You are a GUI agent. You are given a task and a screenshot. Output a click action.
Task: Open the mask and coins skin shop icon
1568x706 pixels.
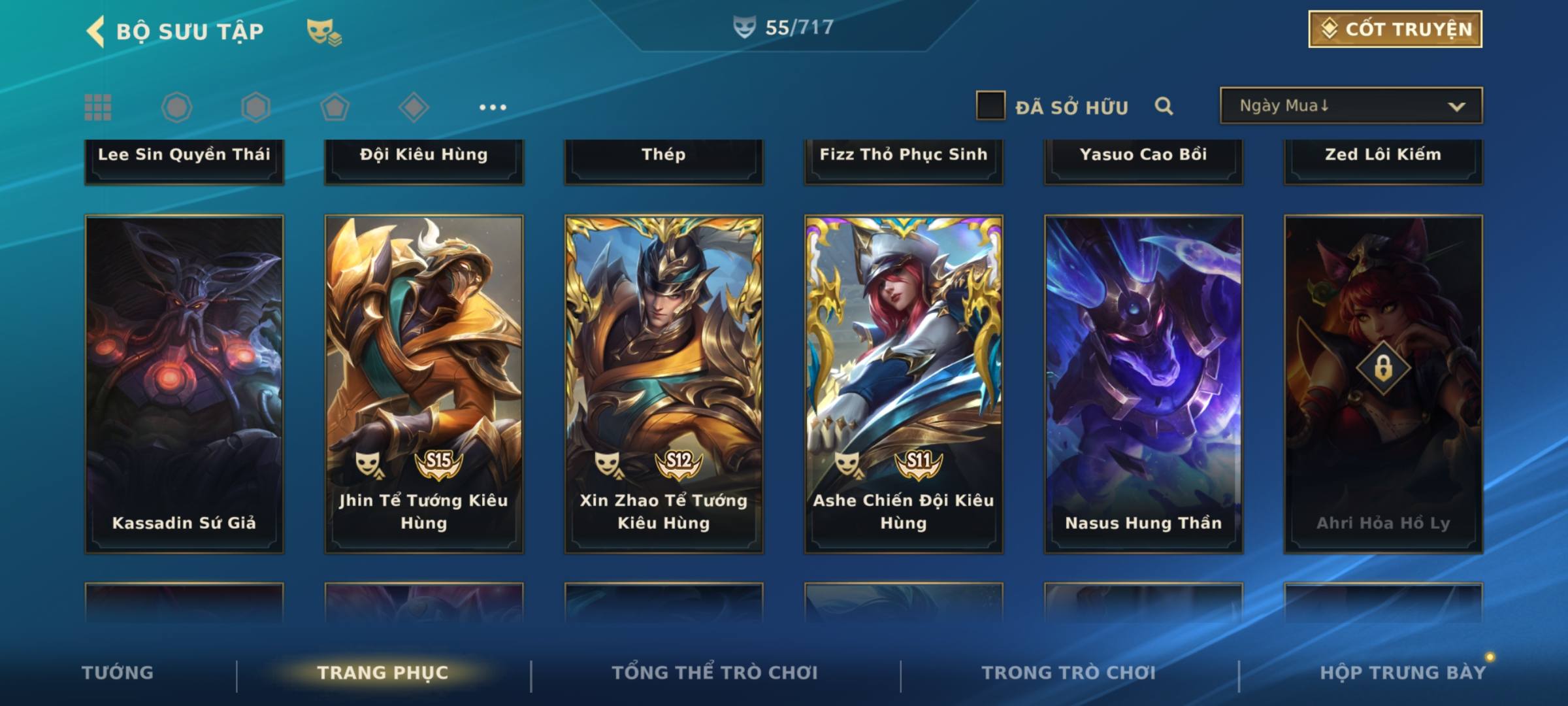[x=324, y=32]
